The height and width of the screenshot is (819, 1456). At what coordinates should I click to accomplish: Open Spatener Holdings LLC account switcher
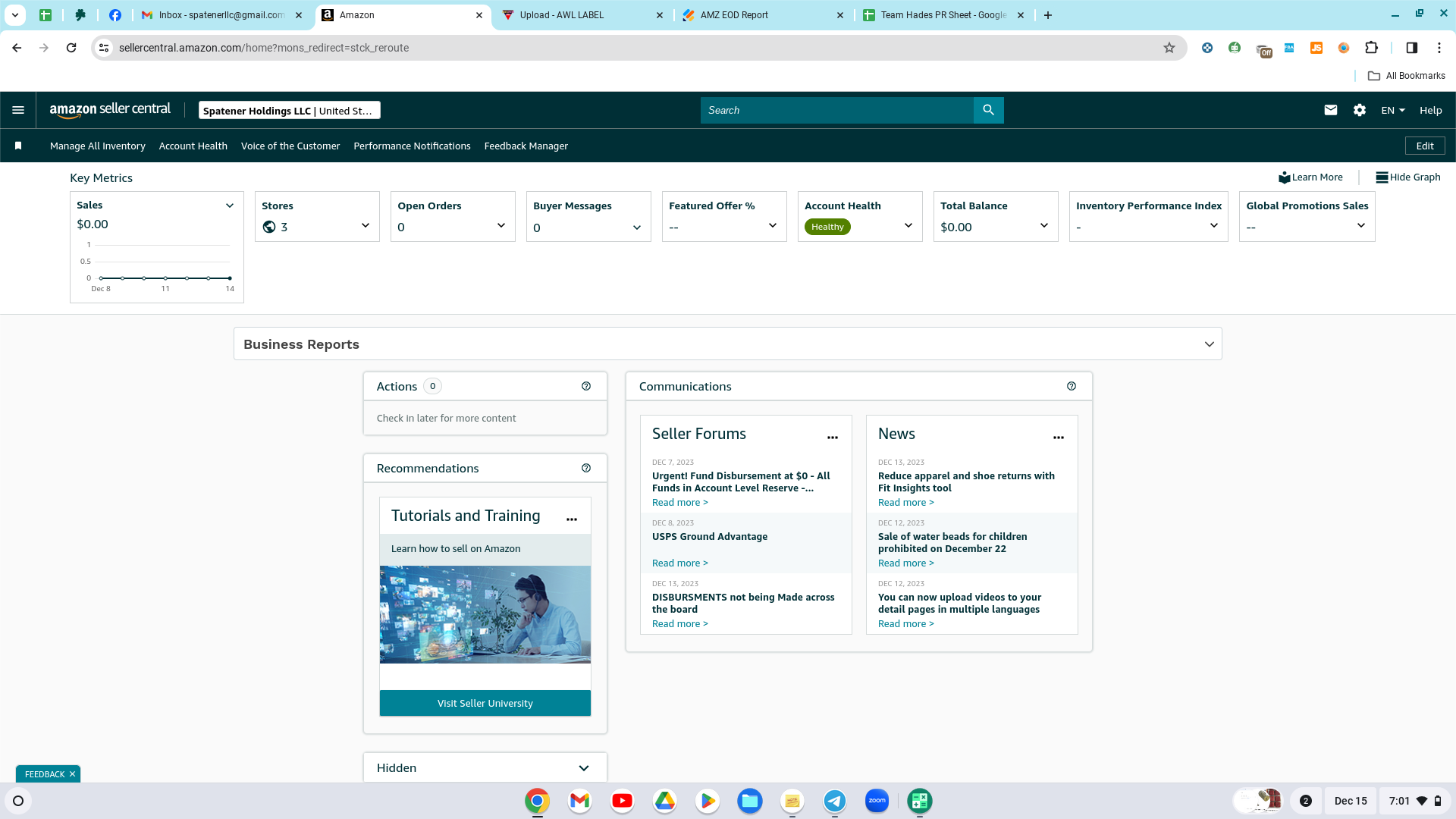(290, 111)
